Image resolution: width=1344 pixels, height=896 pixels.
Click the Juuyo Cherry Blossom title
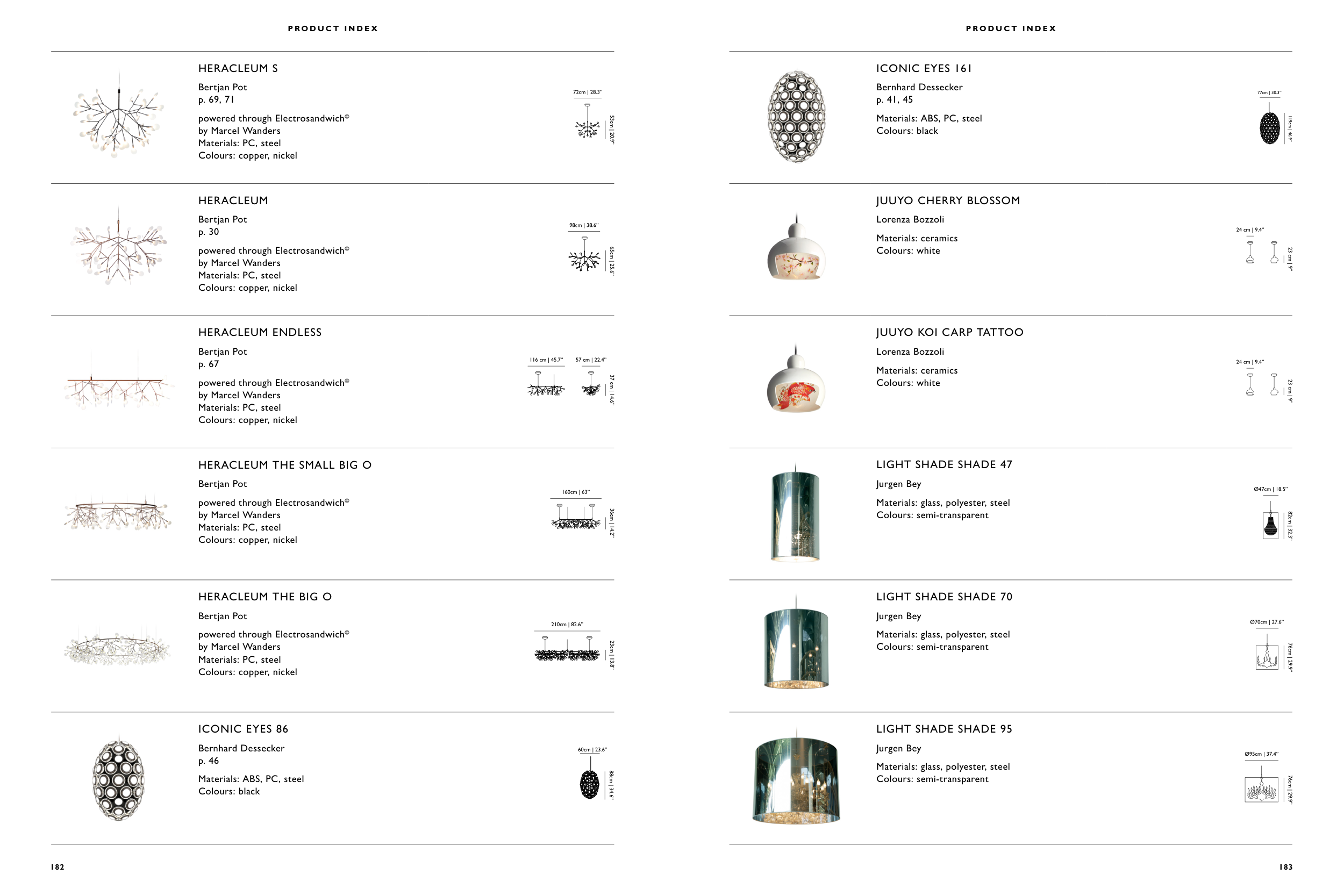948,200
